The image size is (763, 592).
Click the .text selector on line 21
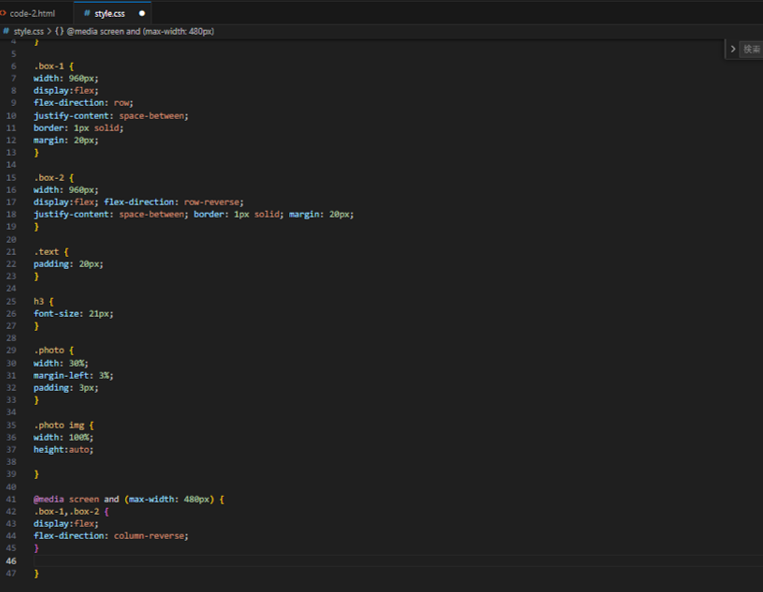[46, 252]
